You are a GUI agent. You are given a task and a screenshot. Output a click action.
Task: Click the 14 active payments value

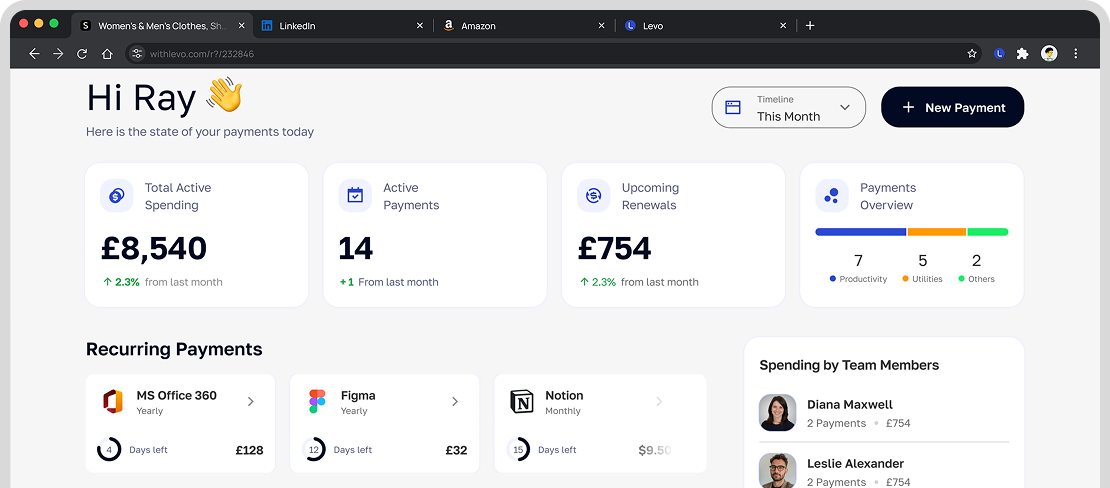(355, 248)
